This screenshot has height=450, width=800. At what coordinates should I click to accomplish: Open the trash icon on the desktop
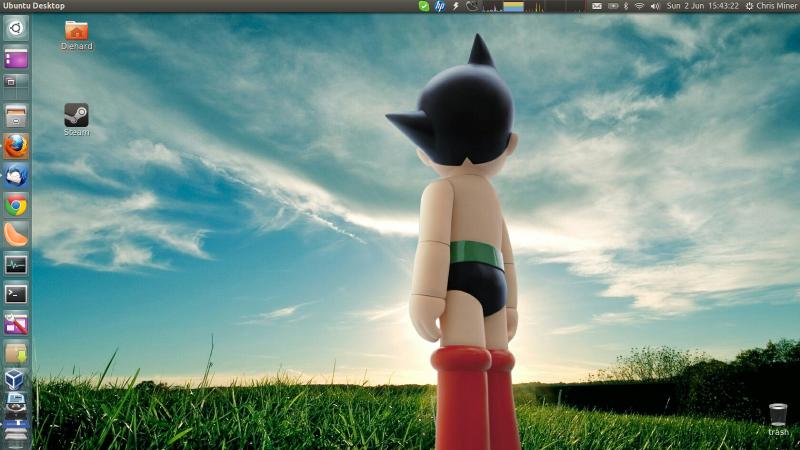point(778,419)
